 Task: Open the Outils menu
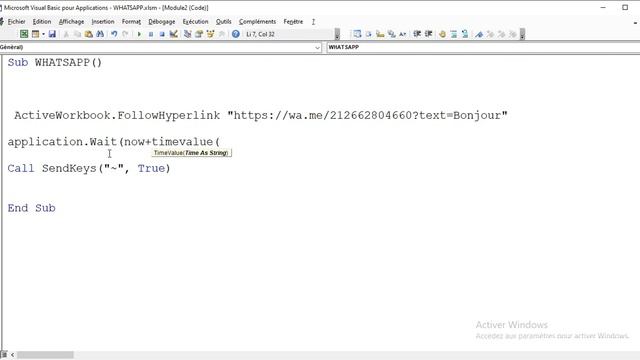click(x=223, y=22)
